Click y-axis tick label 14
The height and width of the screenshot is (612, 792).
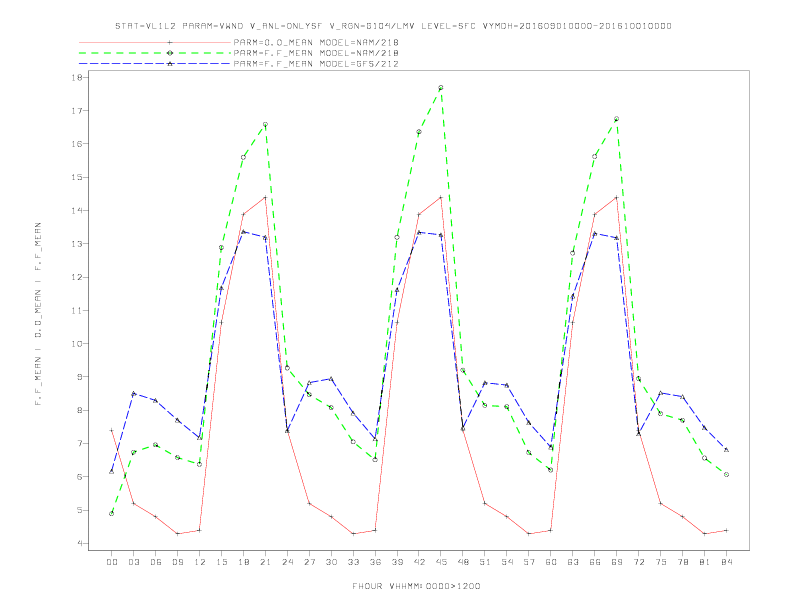point(77,211)
